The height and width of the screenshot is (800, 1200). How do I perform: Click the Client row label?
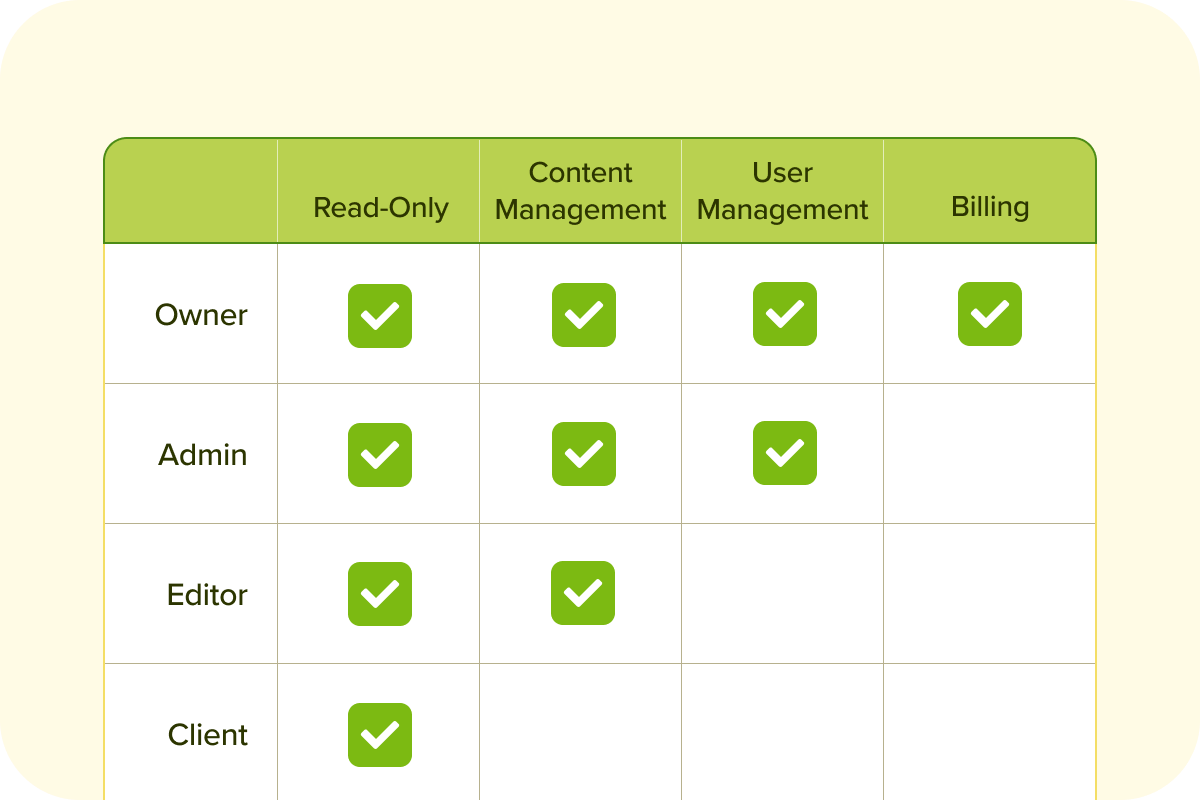[x=208, y=735]
